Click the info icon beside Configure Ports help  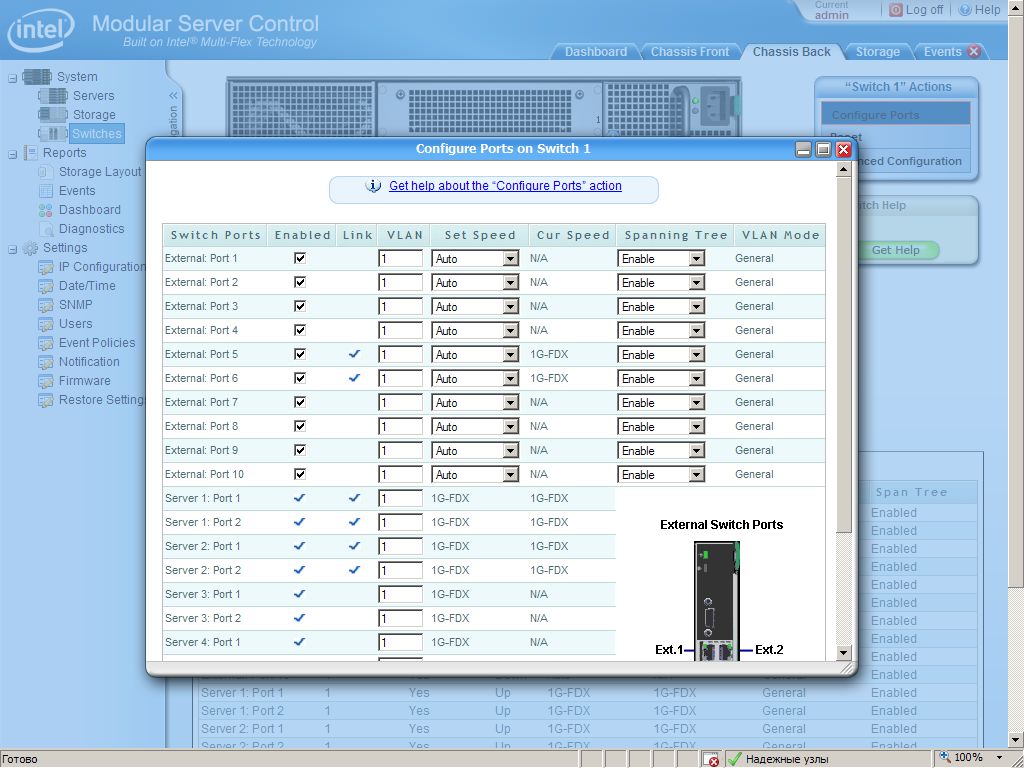(374, 186)
